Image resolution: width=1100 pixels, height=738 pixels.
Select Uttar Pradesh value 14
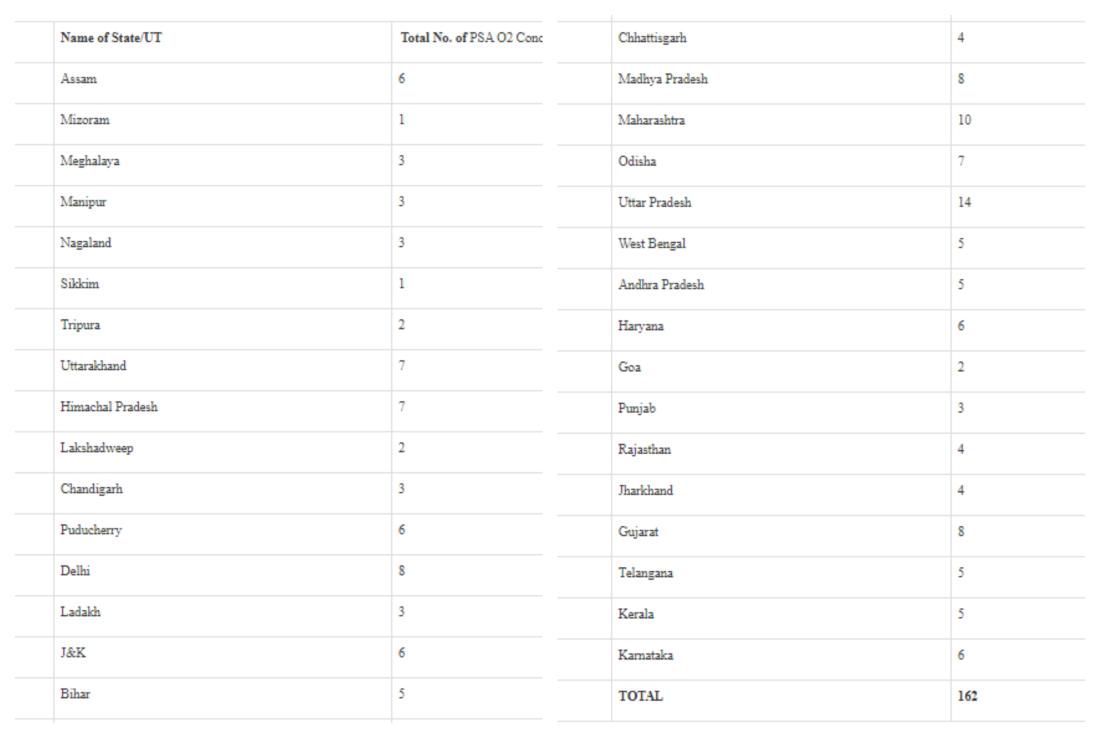coord(965,202)
